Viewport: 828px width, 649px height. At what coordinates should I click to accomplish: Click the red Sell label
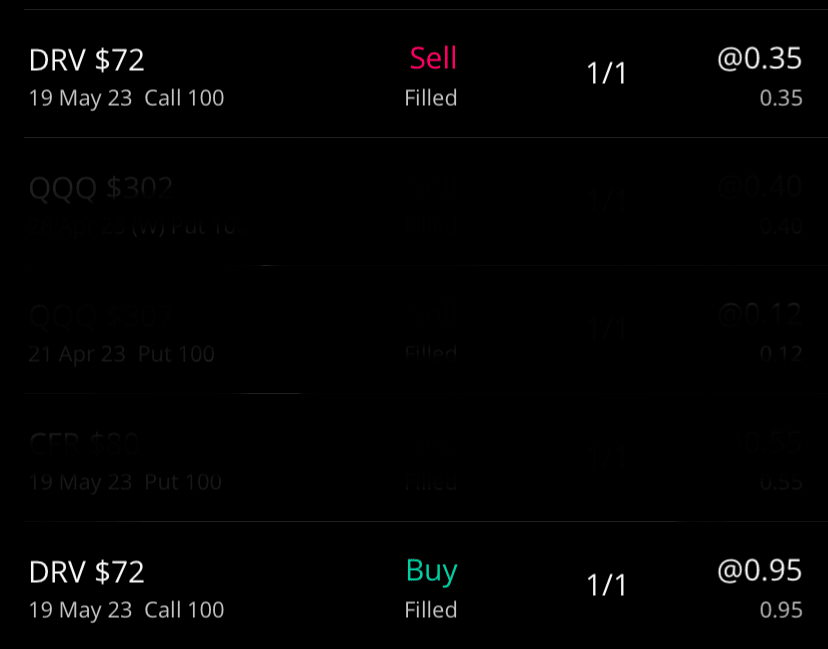point(433,59)
